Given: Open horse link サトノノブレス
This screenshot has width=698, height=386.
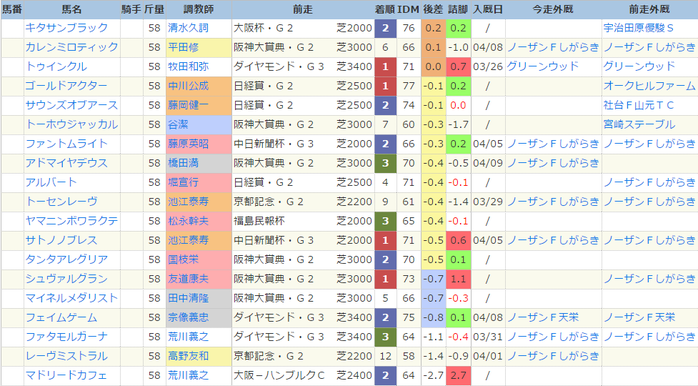Looking at the screenshot, I should tap(61, 240).
